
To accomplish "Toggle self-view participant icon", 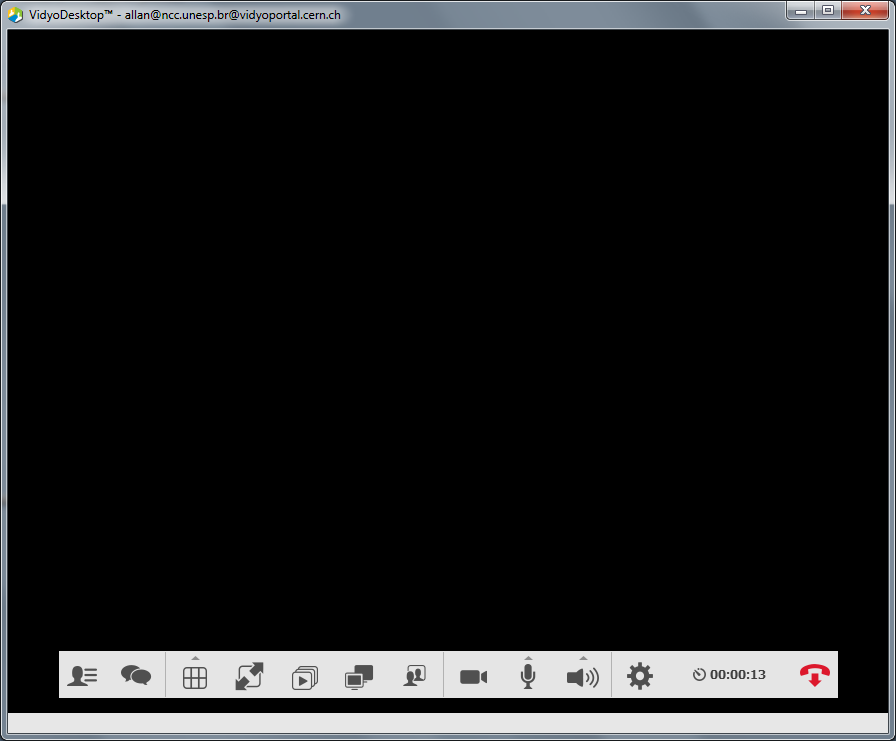I will coord(414,676).
